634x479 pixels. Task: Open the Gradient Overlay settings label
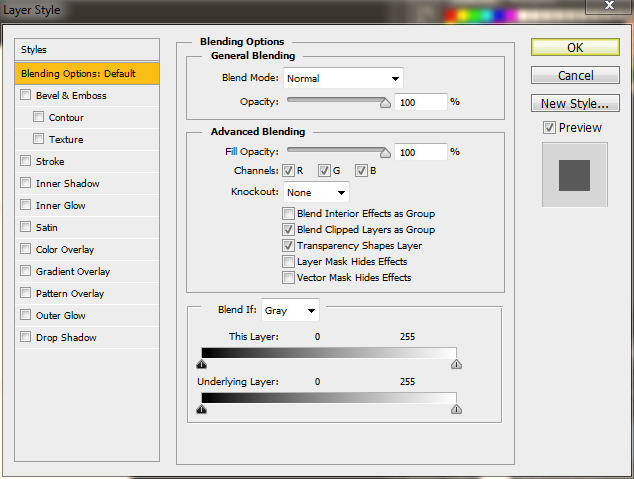[73, 272]
